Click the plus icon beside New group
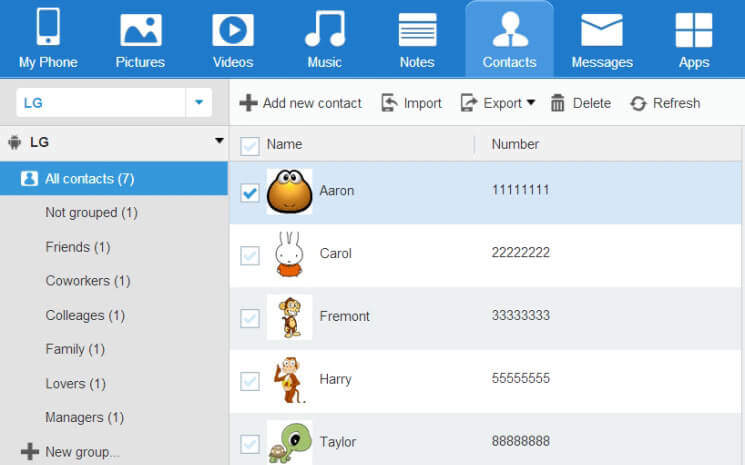745x465 pixels. (30, 451)
